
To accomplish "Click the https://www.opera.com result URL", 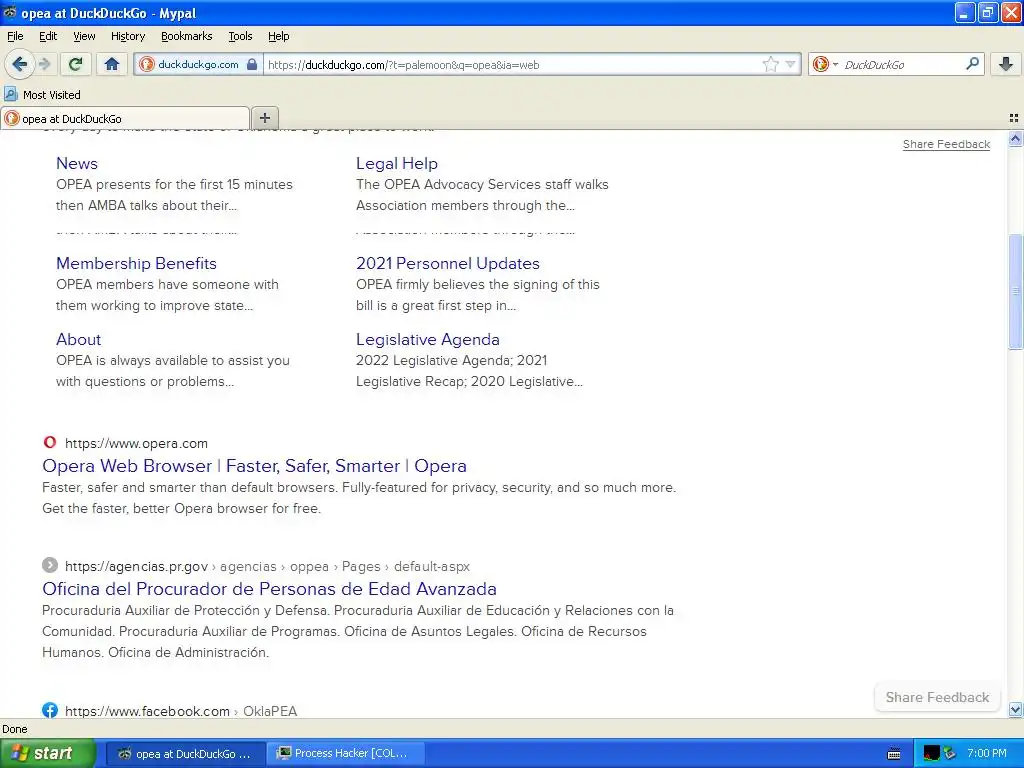I will click(136, 443).
